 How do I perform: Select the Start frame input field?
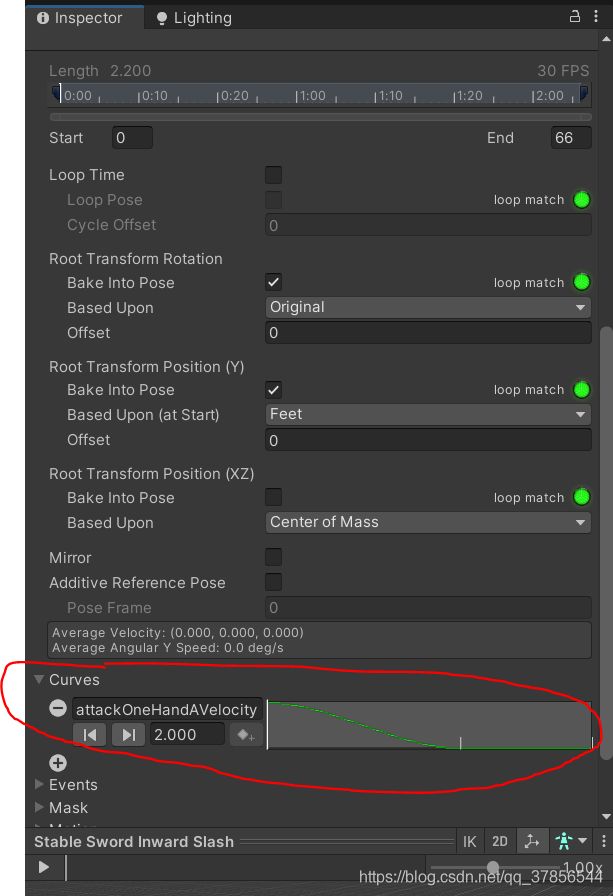(x=132, y=138)
